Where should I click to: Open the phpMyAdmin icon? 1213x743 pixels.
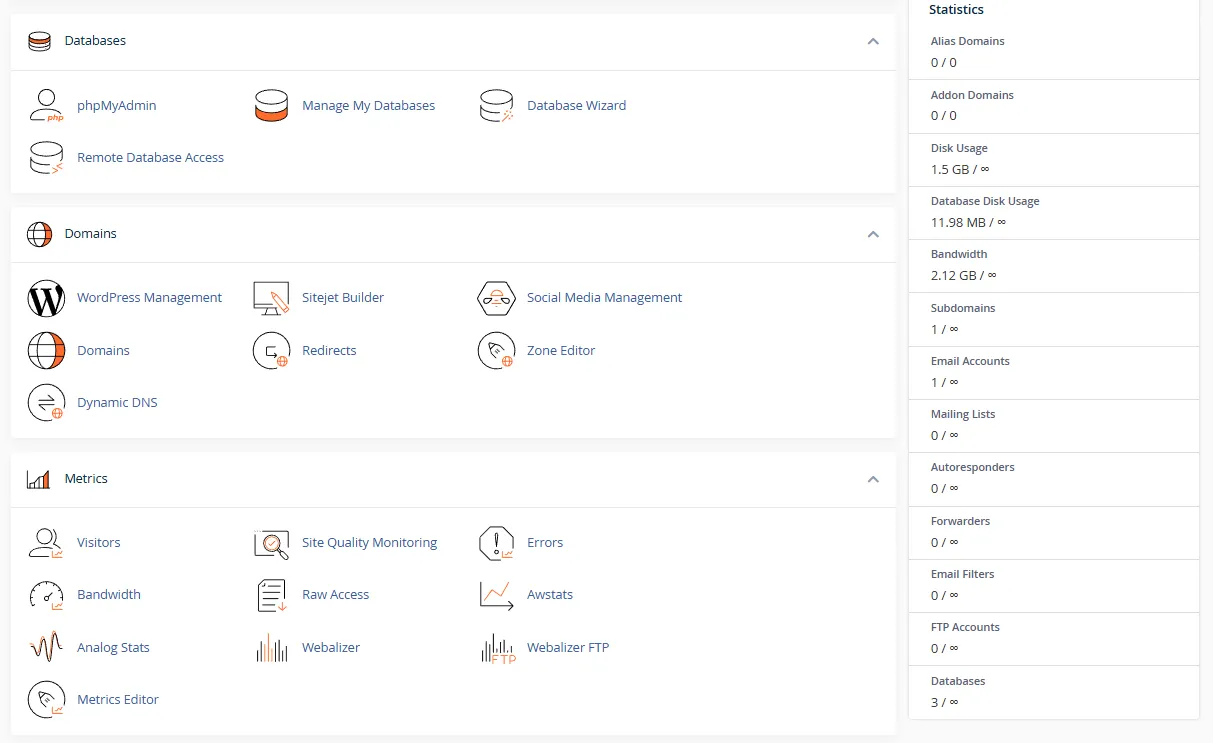[x=46, y=105]
